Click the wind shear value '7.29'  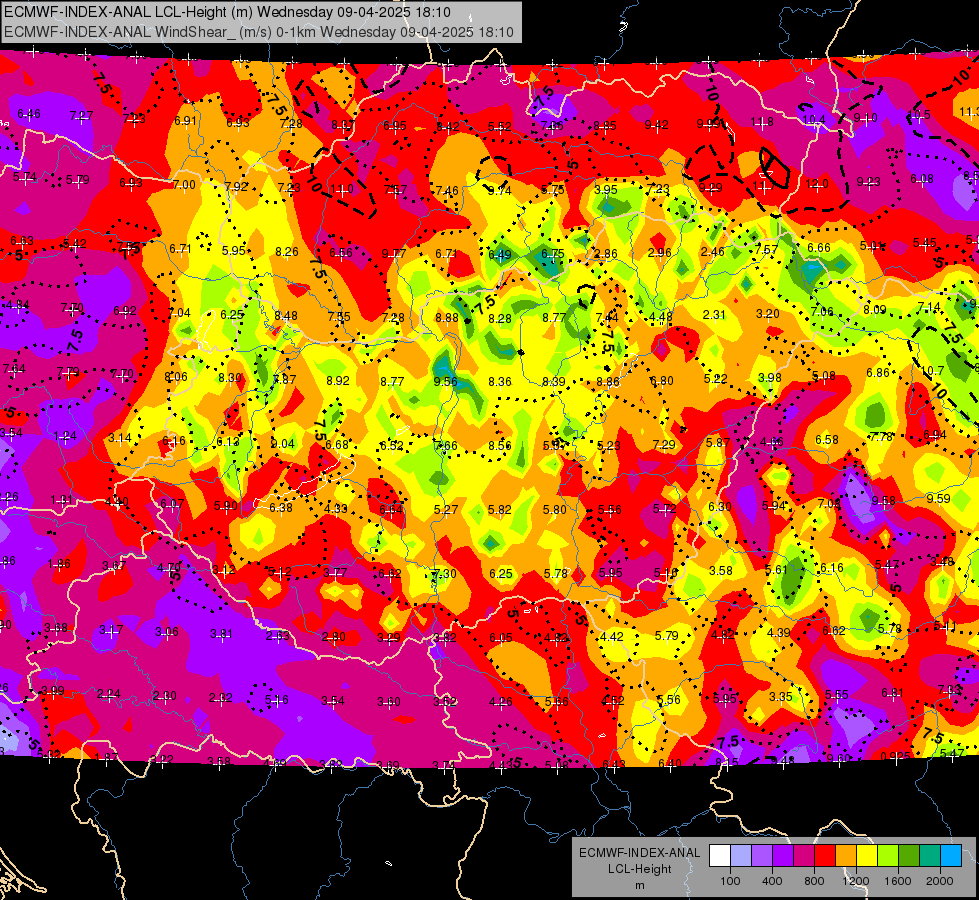tap(663, 444)
